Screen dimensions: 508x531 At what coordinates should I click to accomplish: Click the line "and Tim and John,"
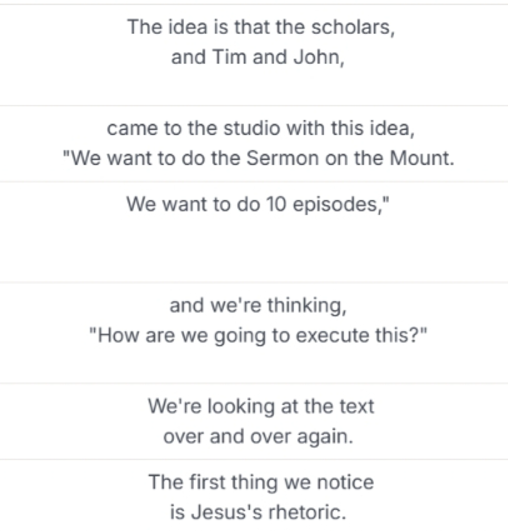(258, 57)
